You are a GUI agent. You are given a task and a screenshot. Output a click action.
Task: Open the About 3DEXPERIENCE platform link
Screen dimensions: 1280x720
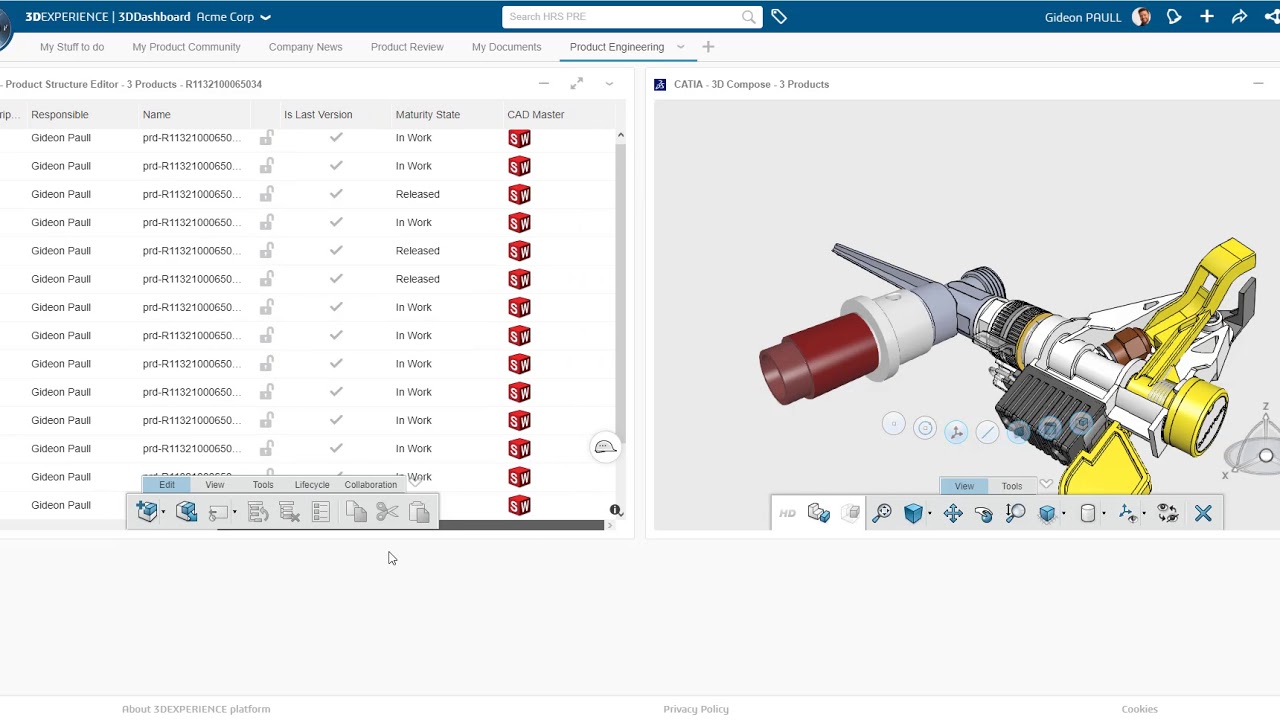pyautogui.click(x=196, y=709)
